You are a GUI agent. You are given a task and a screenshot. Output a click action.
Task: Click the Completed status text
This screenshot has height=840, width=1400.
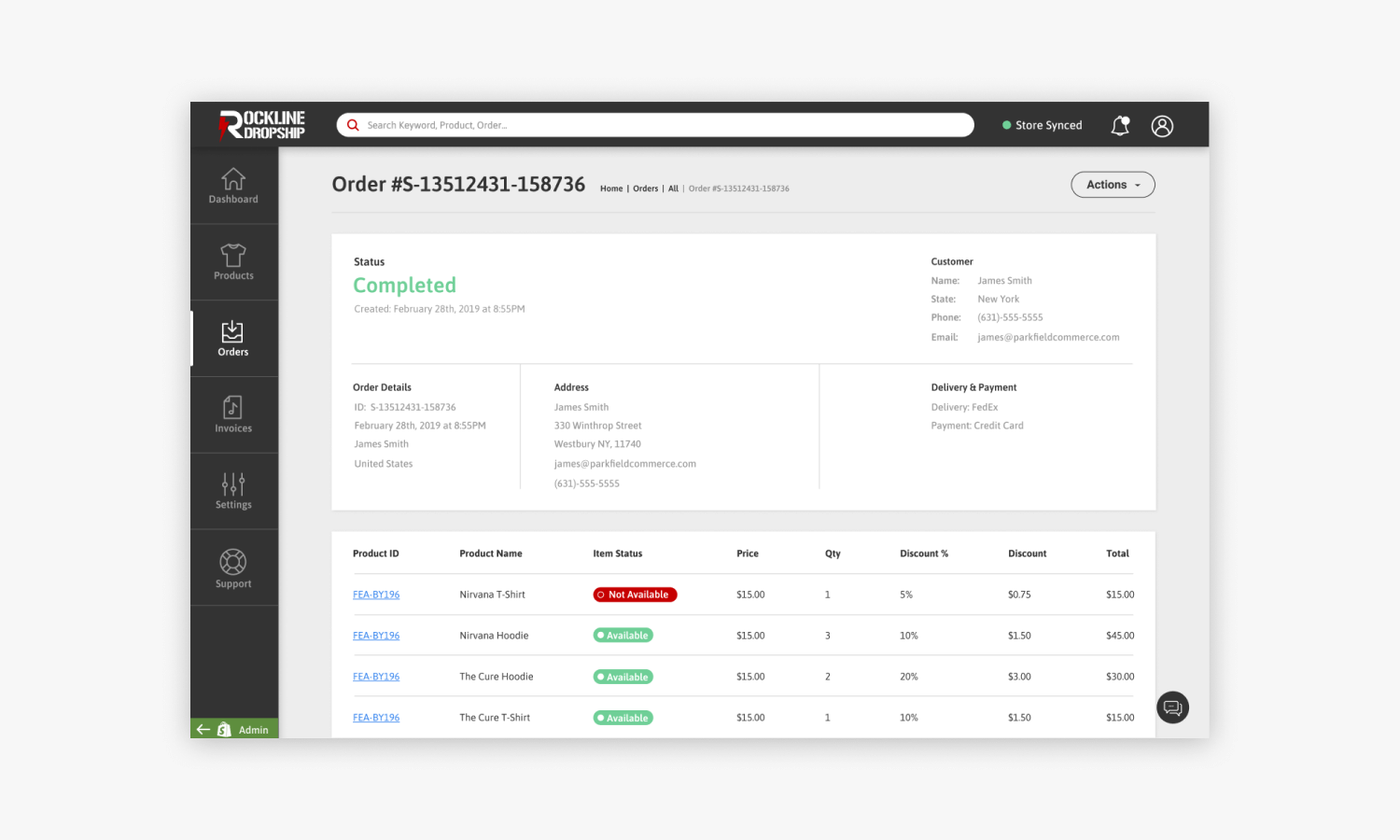click(405, 286)
